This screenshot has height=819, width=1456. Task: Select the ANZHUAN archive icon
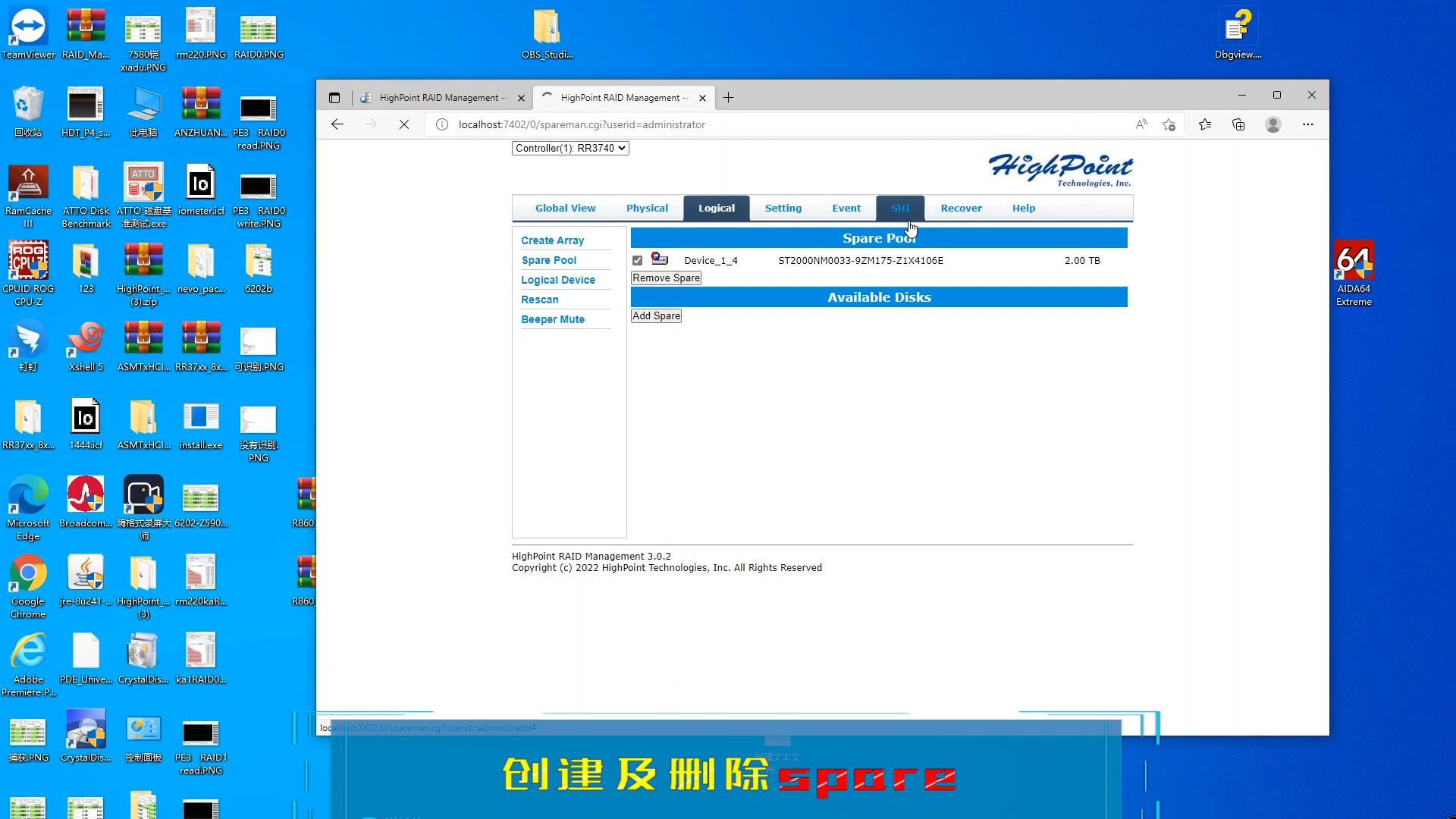pos(201,112)
